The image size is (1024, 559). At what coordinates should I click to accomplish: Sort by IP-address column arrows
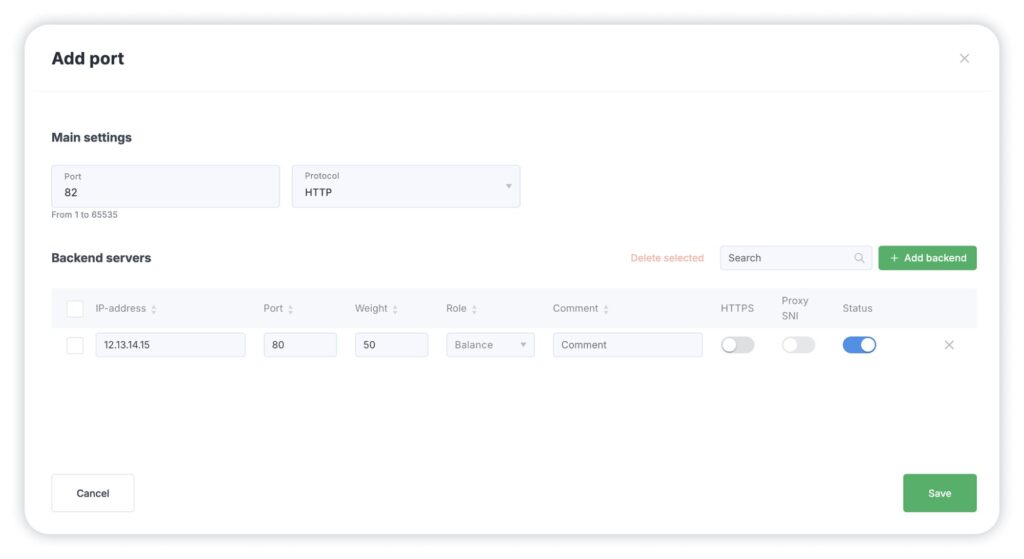pos(153,310)
